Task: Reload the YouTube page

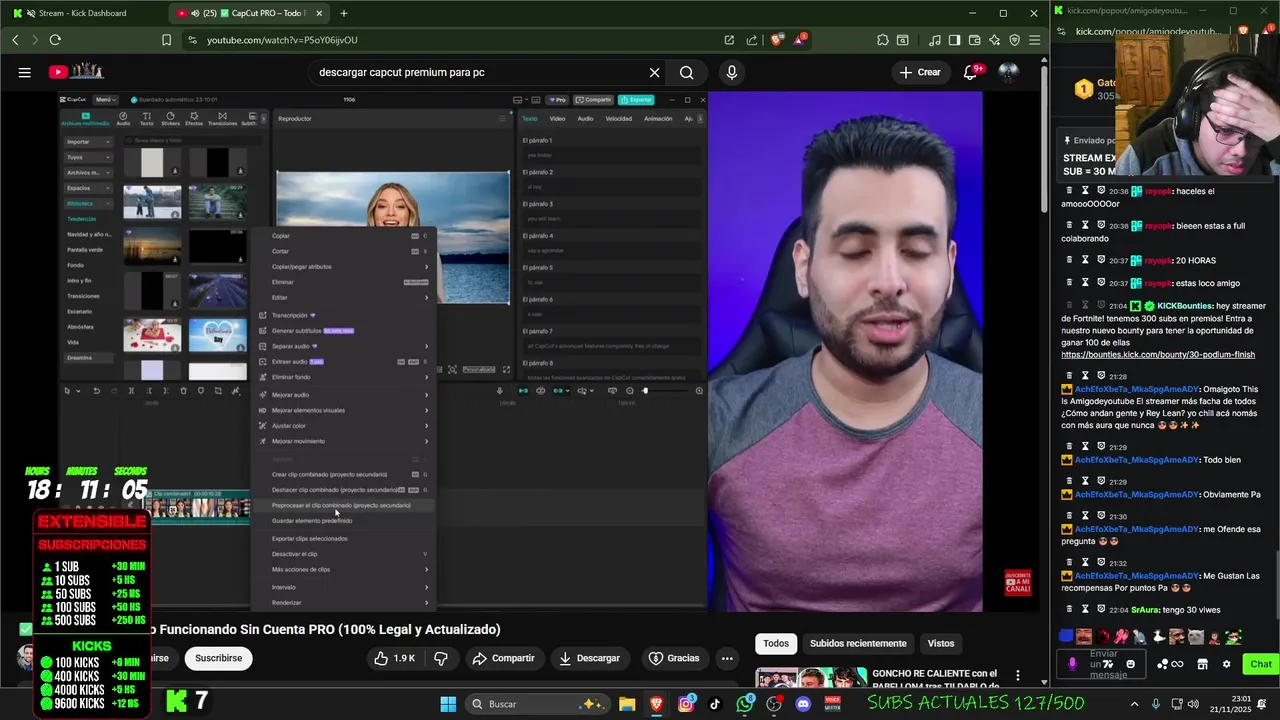Action: point(55,40)
